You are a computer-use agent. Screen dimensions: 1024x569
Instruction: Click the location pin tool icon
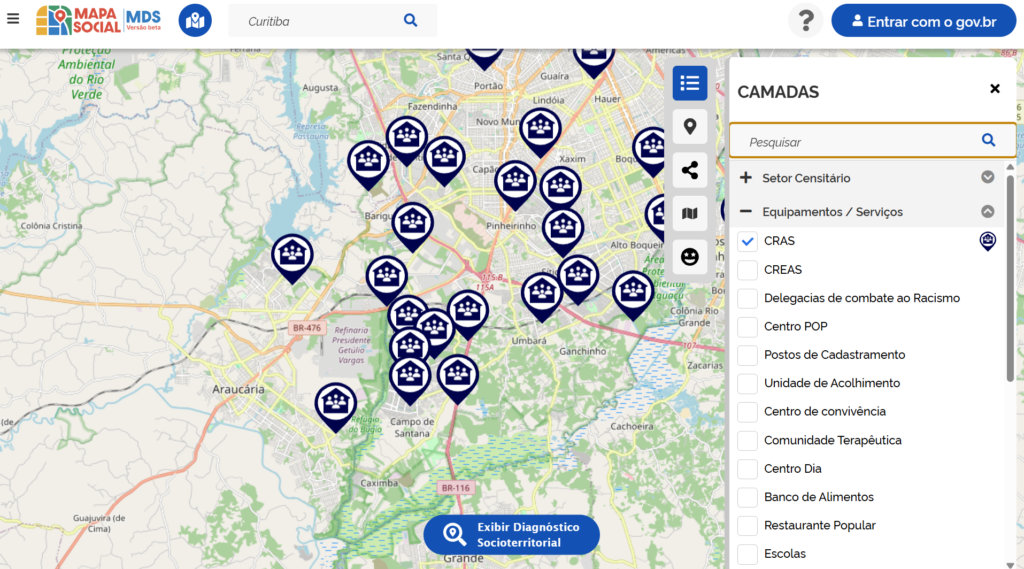click(x=690, y=126)
